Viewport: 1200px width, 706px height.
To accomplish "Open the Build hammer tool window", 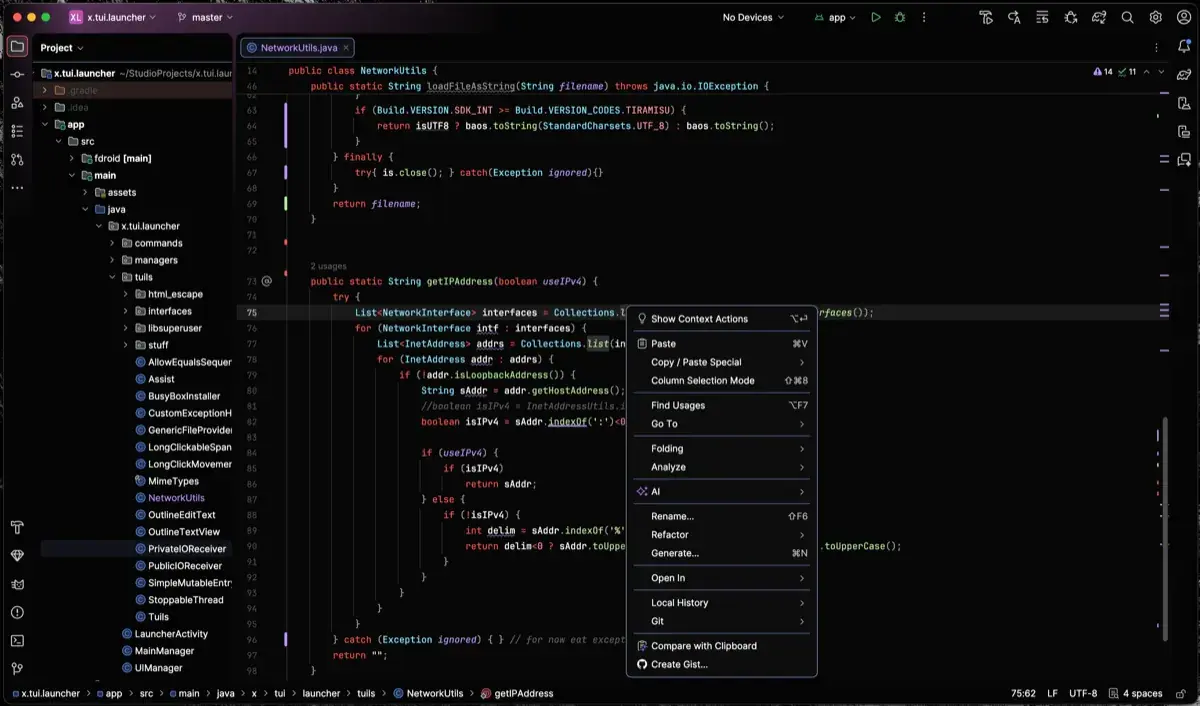I will point(17,528).
